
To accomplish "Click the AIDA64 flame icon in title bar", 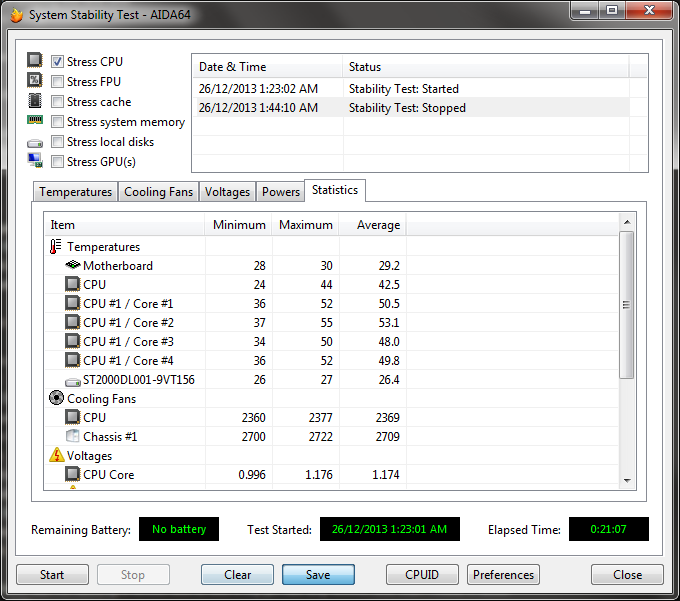I will [16, 15].
